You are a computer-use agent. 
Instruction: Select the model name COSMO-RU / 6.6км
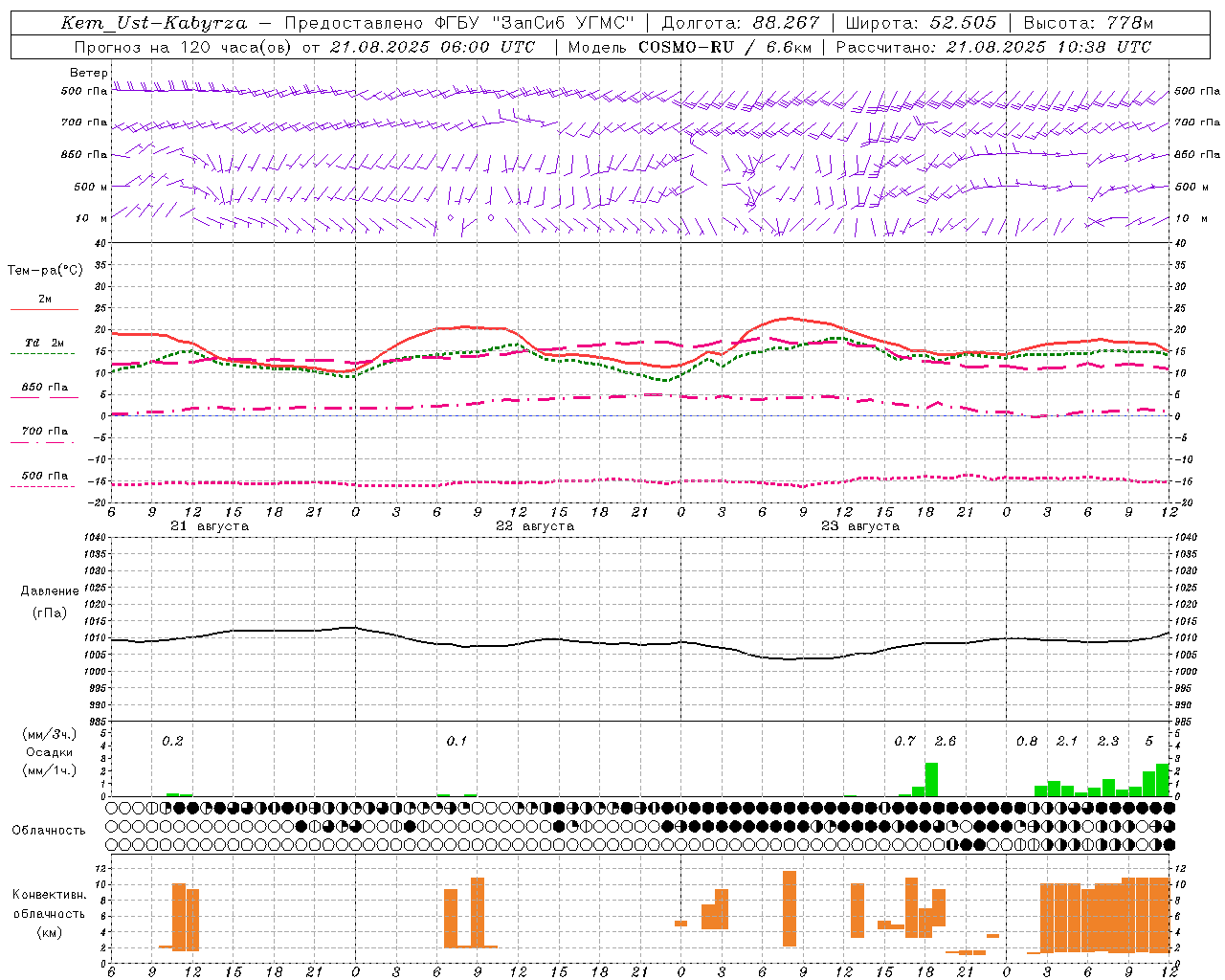(x=724, y=47)
